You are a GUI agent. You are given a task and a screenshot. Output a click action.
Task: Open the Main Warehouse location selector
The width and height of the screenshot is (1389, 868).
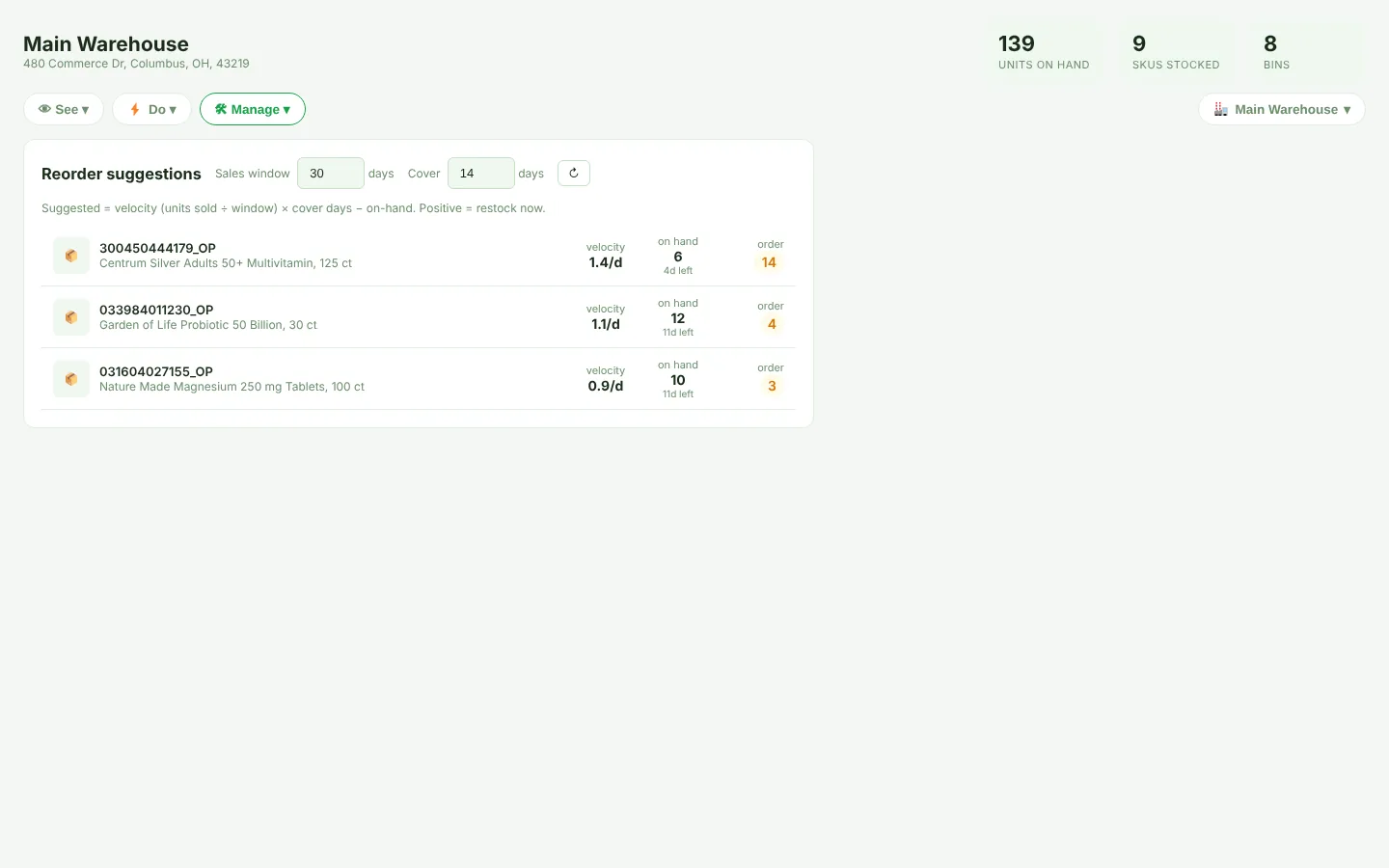[1282, 109]
